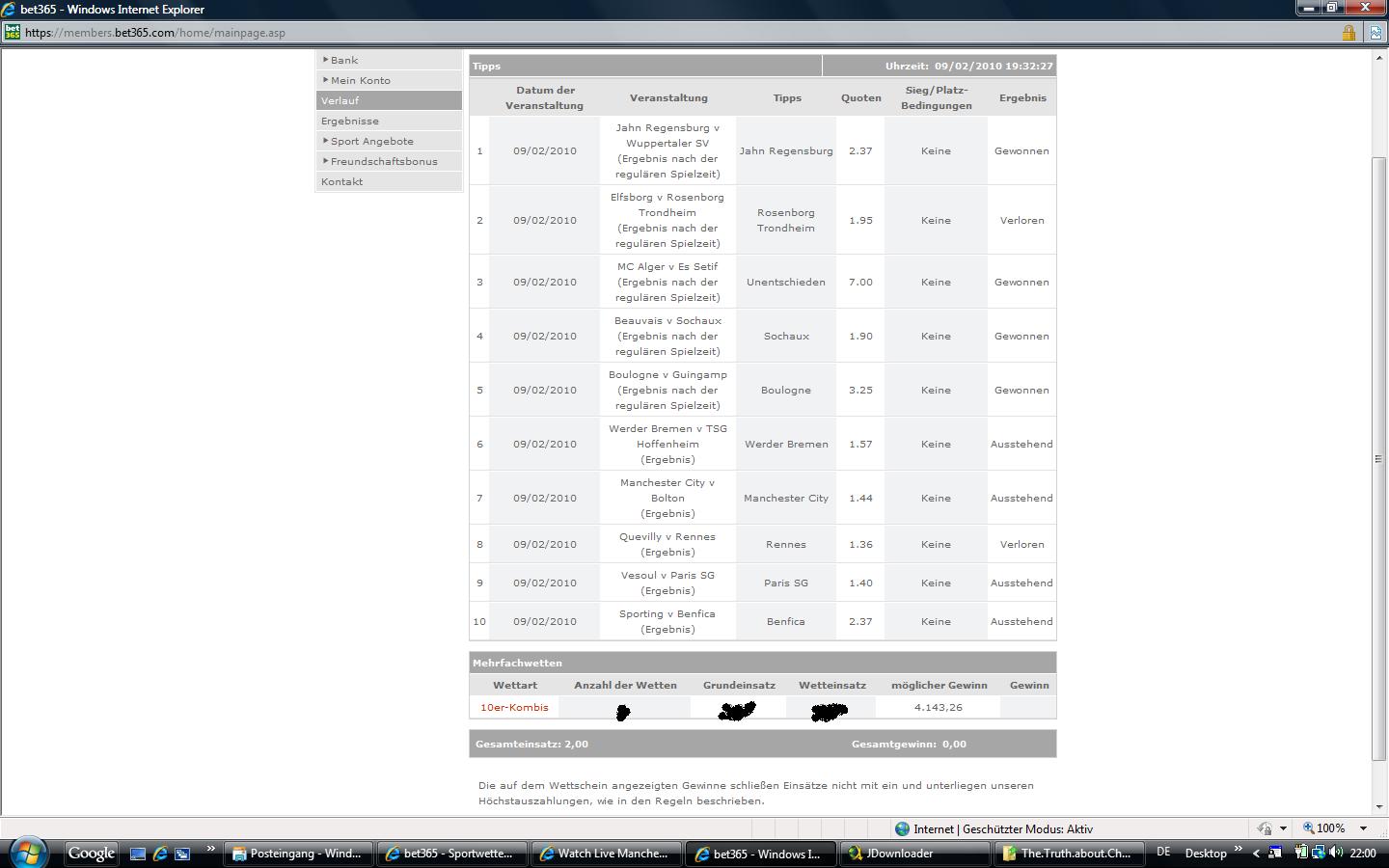Click the Sporting v Benfica event cell
This screenshot has width=1389, height=868.
pyautogui.click(x=667, y=621)
